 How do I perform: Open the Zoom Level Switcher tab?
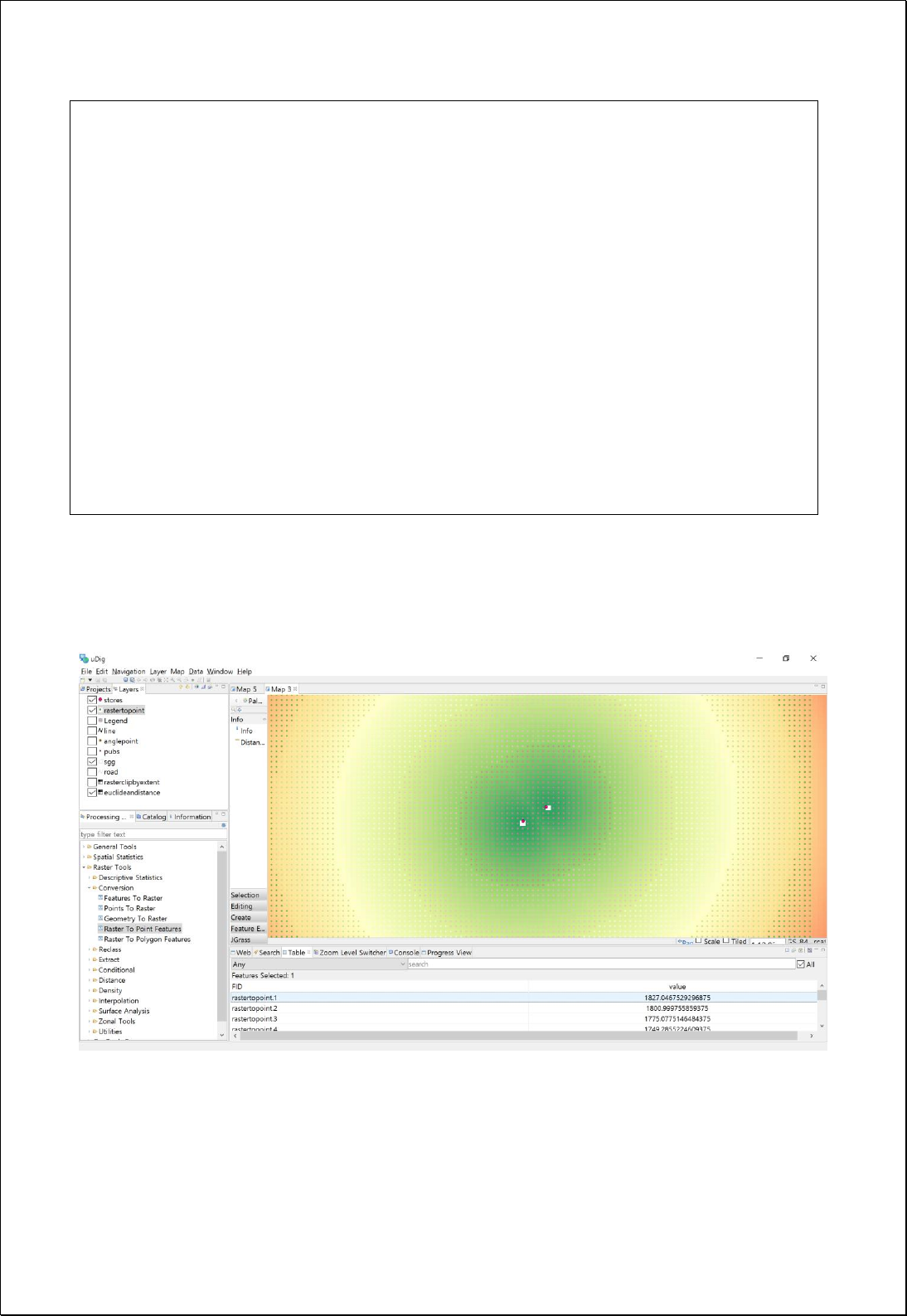(350, 953)
